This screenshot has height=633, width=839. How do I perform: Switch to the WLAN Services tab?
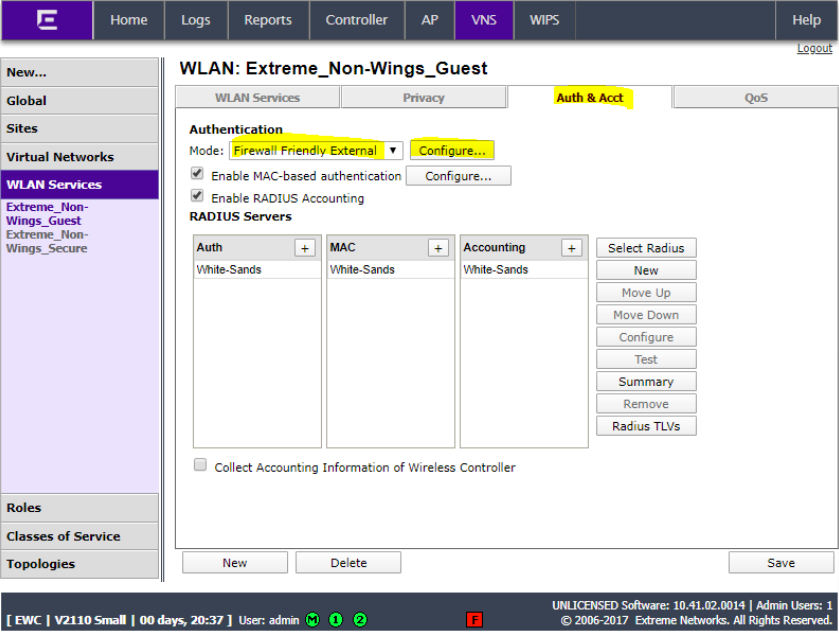[x=257, y=98]
